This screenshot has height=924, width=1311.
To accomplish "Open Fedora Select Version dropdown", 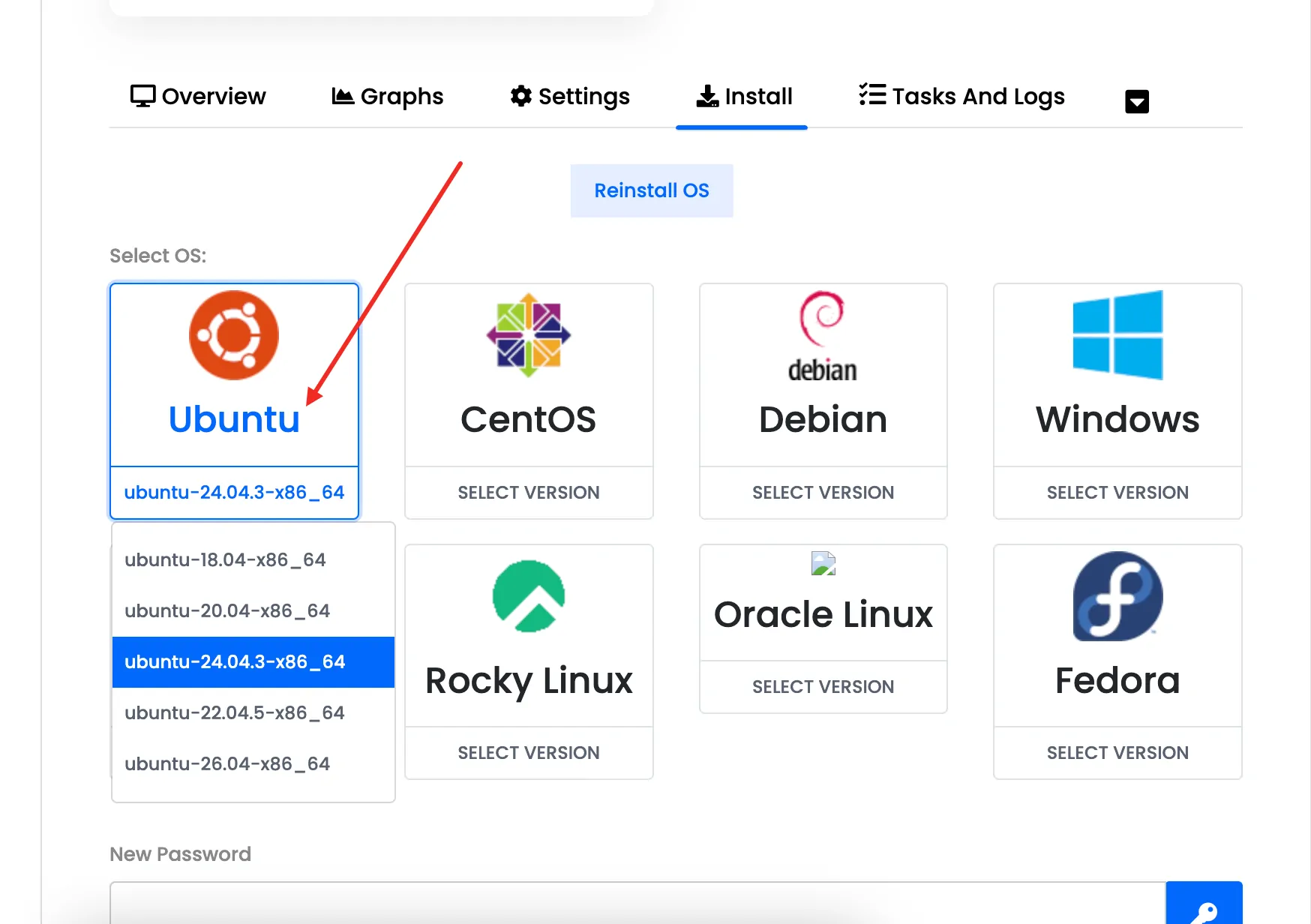I will coord(1117,753).
